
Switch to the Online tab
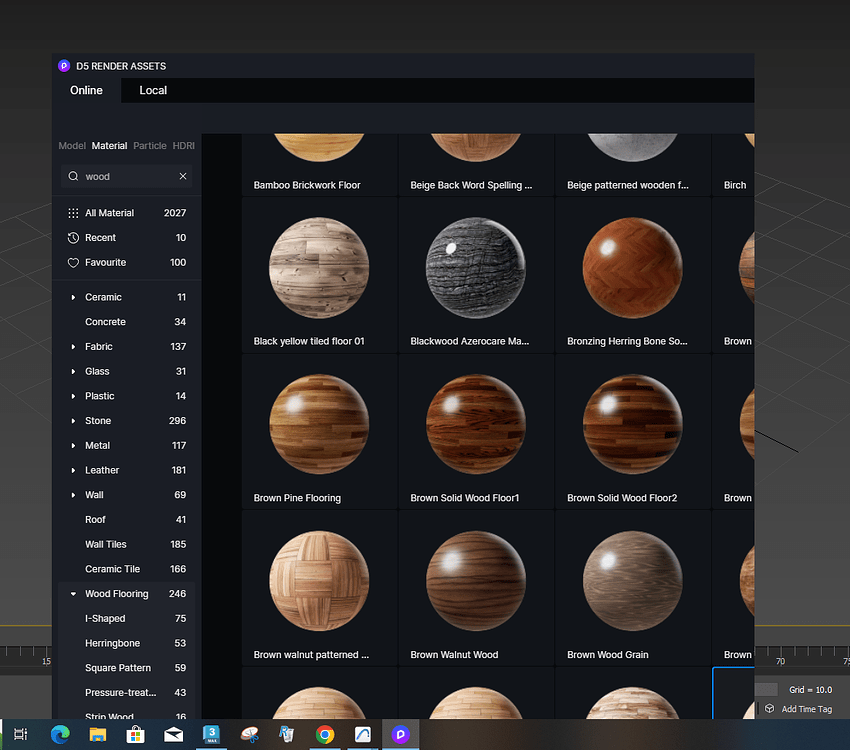pyautogui.click(x=86, y=90)
